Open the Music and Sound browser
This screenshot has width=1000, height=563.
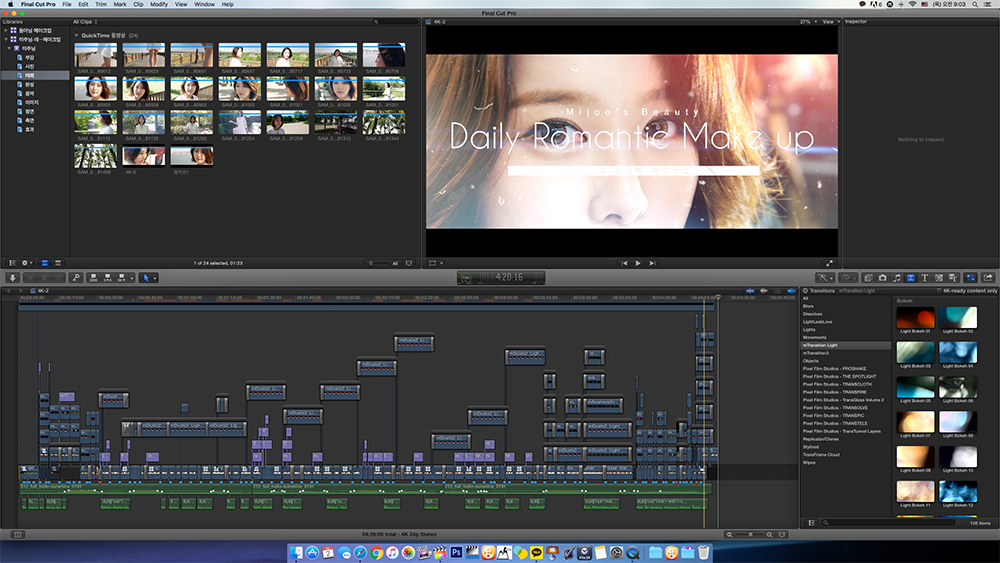tap(896, 277)
